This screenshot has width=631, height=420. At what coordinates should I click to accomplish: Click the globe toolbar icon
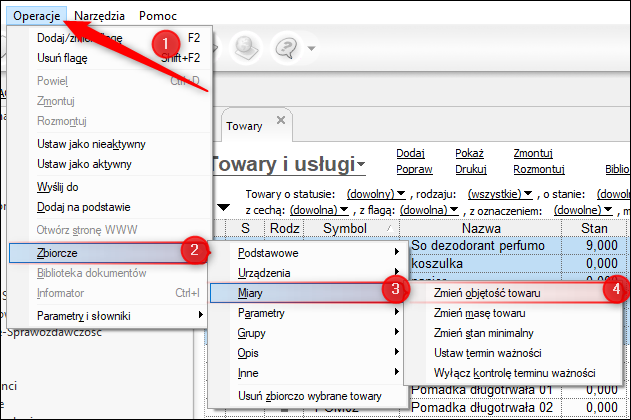245,48
